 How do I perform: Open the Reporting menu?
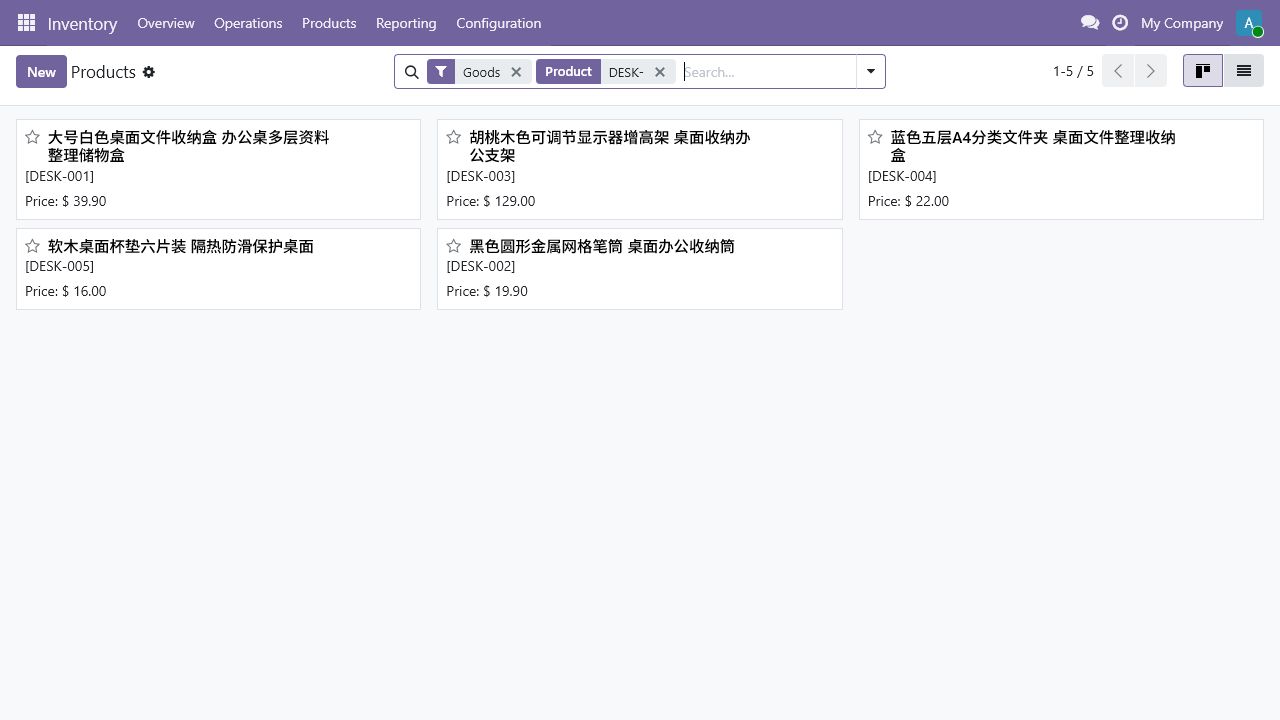[406, 23]
